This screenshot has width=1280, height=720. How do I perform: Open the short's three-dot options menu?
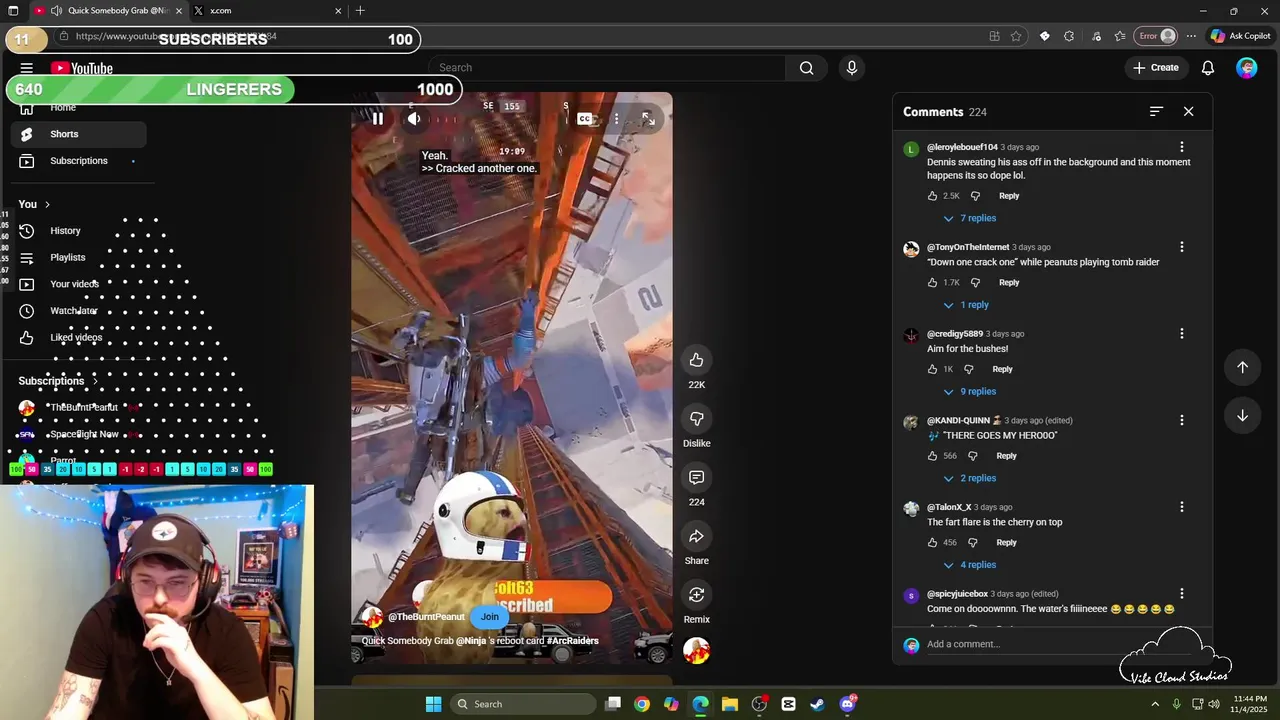[x=616, y=119]
